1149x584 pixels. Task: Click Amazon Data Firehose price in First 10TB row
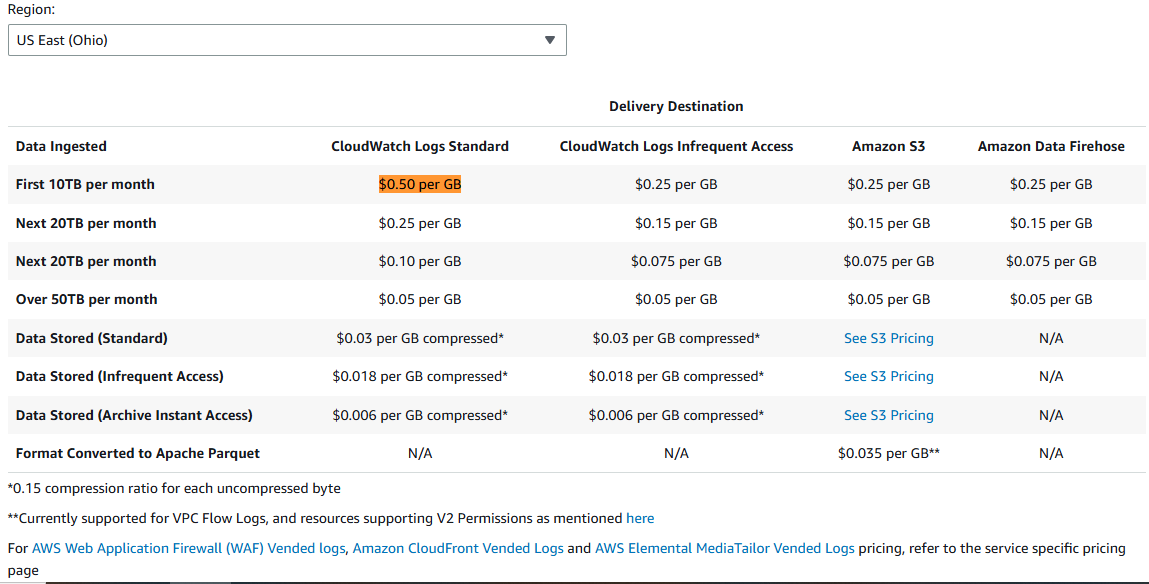[1051, 184]
